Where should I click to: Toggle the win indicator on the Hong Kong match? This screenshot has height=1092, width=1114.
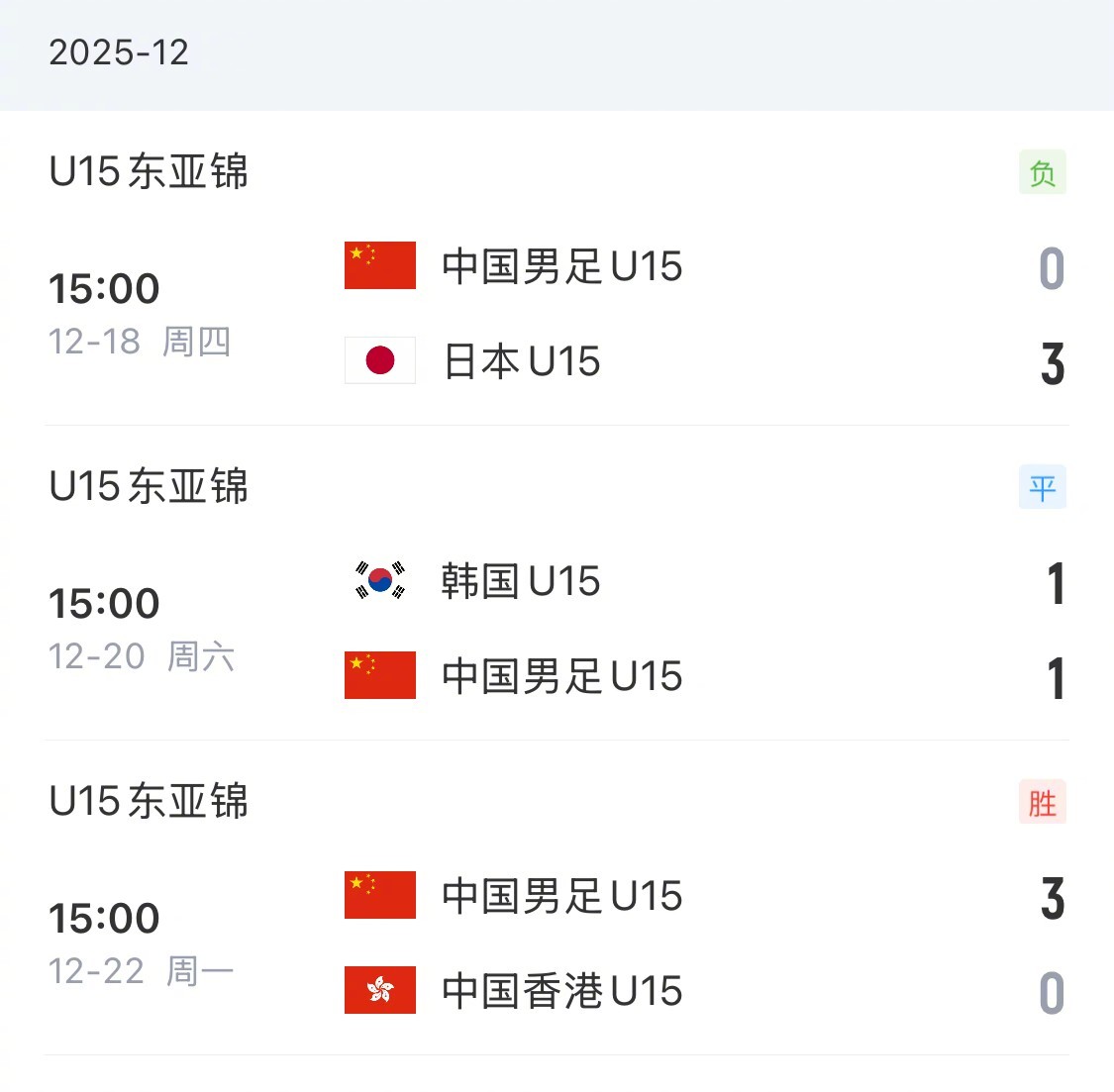(1043, 802)
